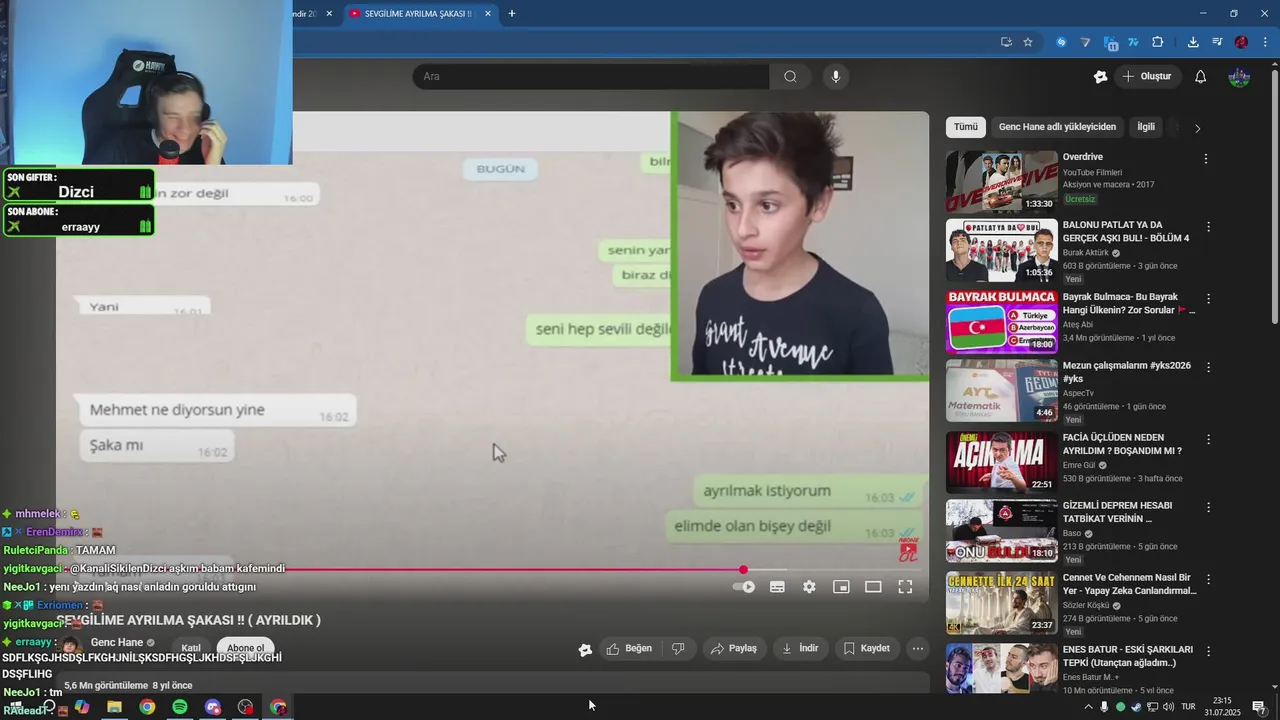Viewport: 1280px width, 720px height.
Task: Open options for Mezun çalışmalarım video
Action: point(1208,367)
